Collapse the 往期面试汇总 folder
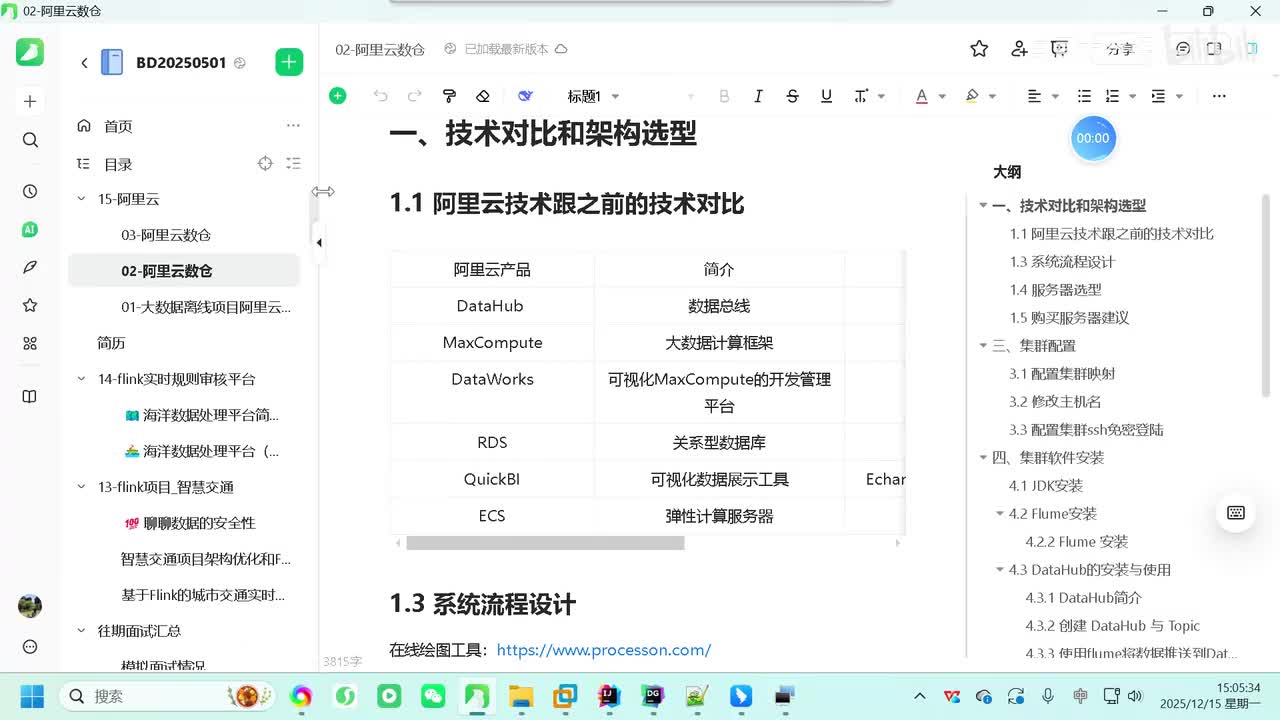The height and width of the screenshot is (720, 1280). click(x=82, y=631)
